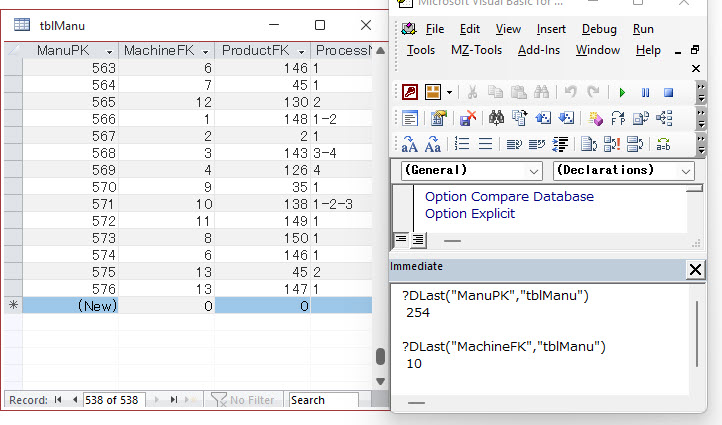Click the Insert module icon in toolbar
Viewport: 722px width, 425px height.
(433, 93)
